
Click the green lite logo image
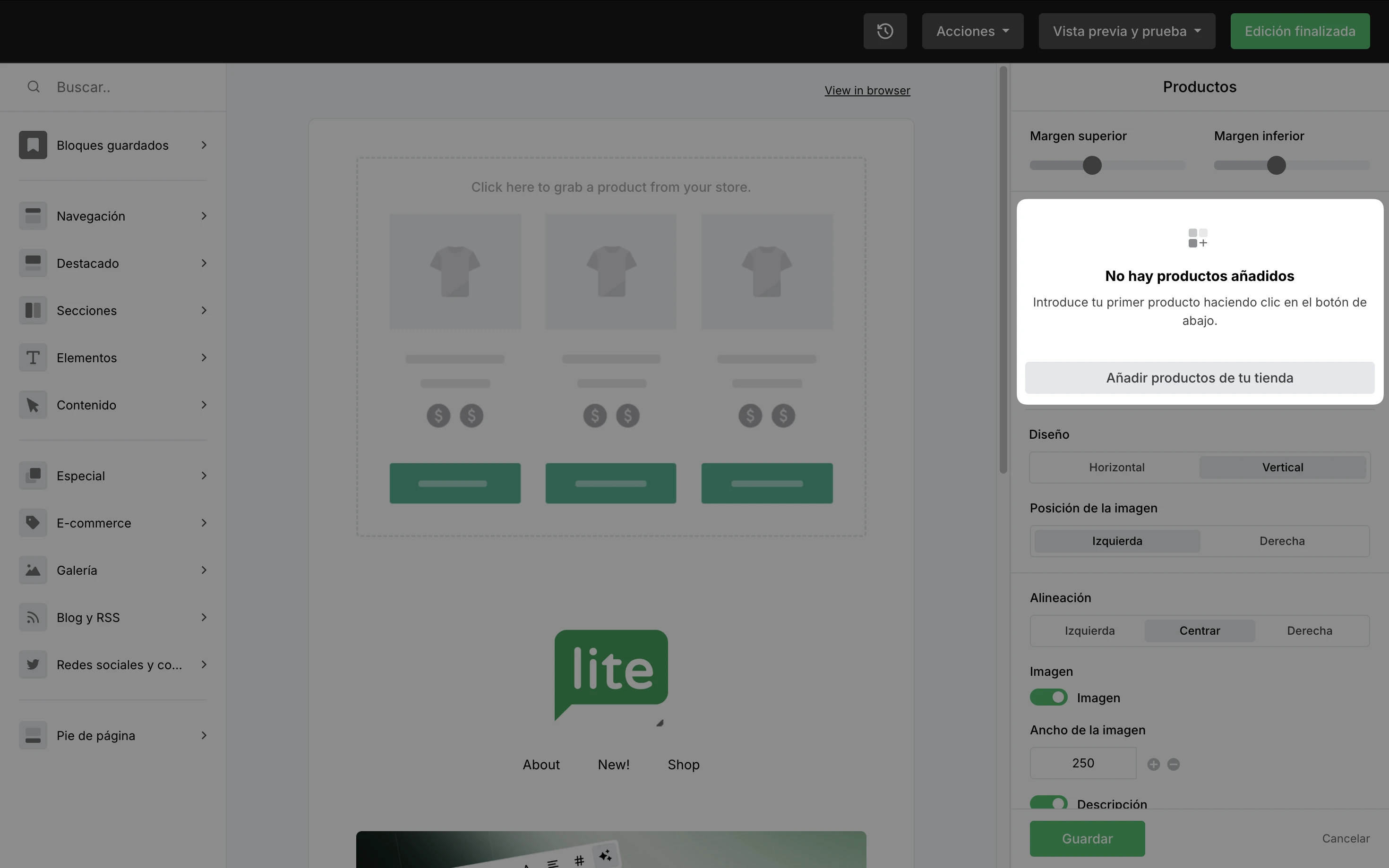611,675
